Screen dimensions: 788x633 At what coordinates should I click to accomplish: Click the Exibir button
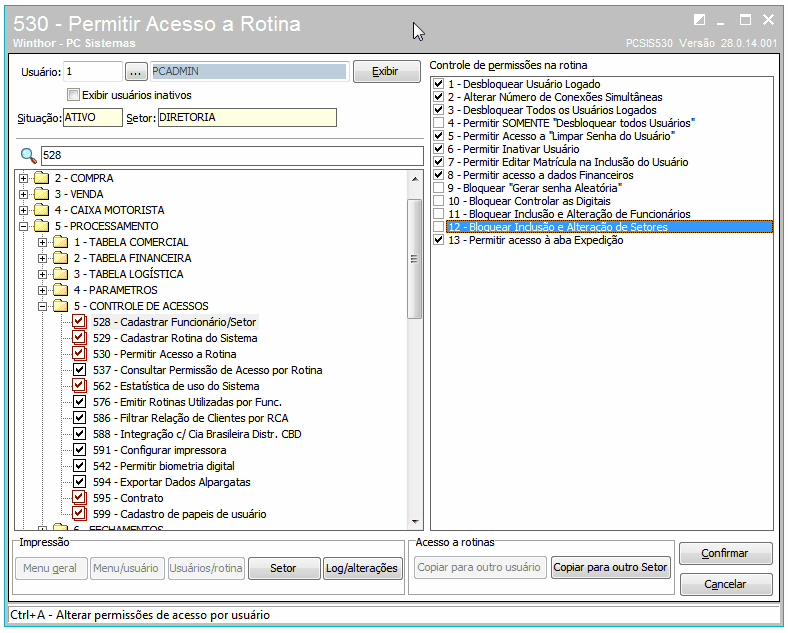click(x=386, y=72)
